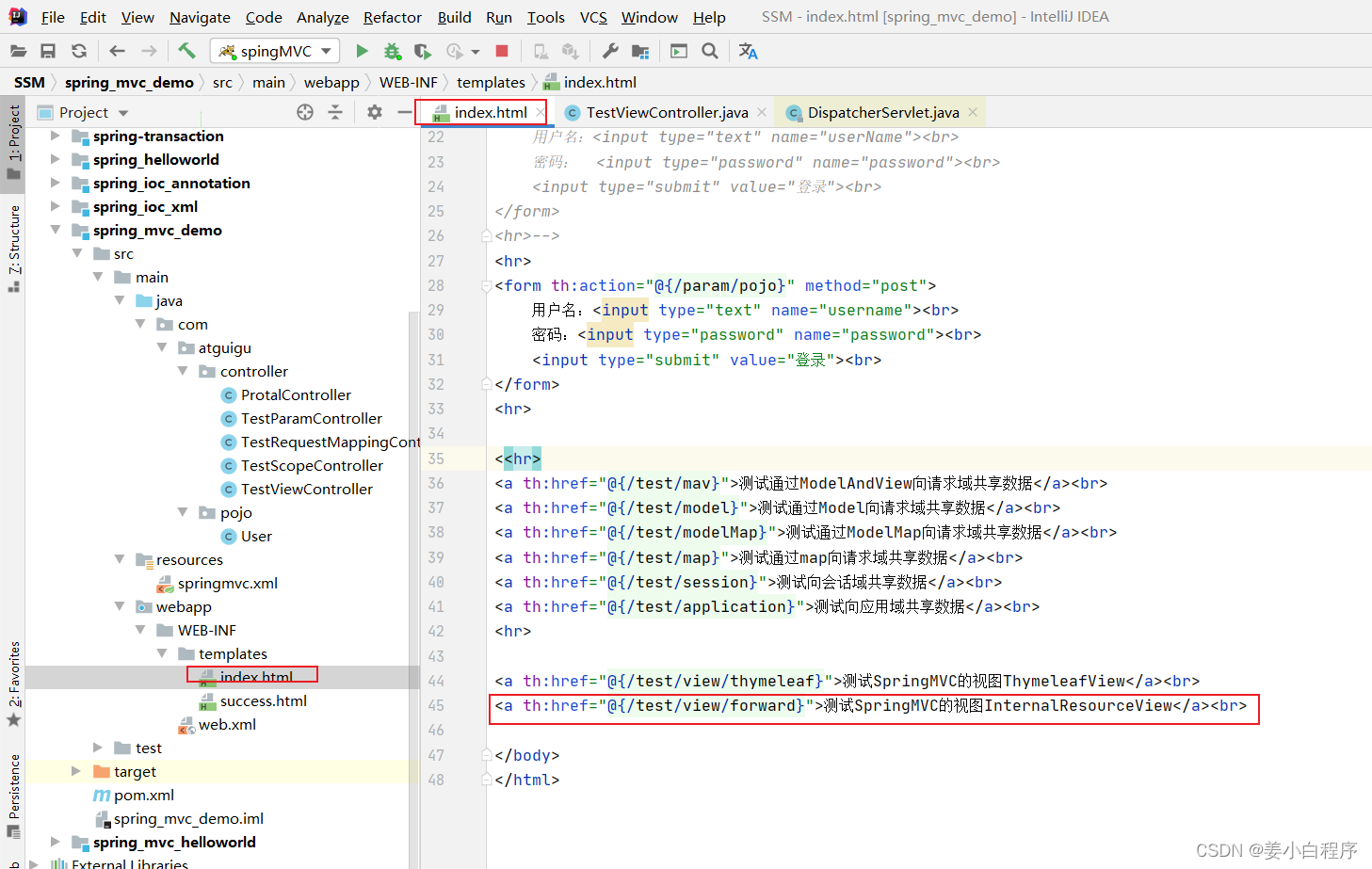
Task: Expand the target folder in project tree
Action: click(x=76, y=771)
